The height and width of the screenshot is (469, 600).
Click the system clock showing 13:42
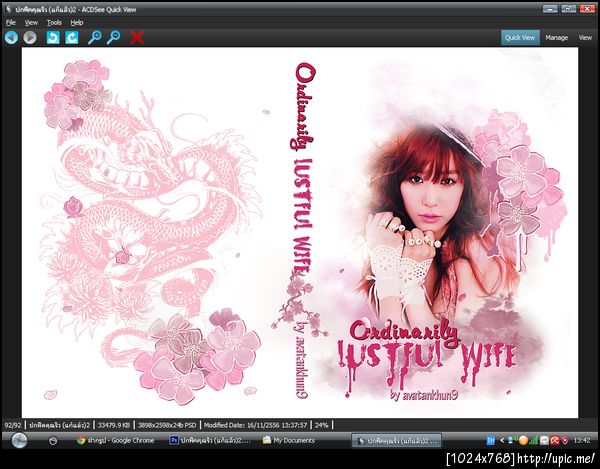click(582, 440)
